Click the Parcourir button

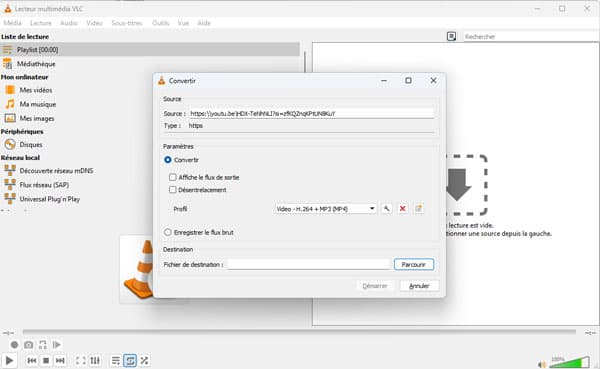point(414,265)
